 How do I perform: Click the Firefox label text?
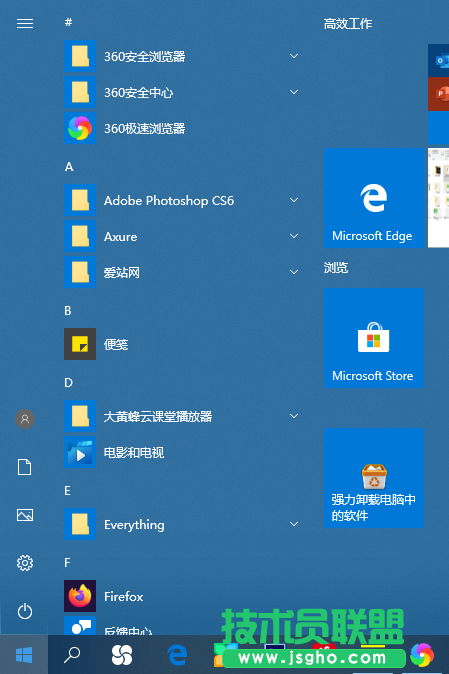123,597
